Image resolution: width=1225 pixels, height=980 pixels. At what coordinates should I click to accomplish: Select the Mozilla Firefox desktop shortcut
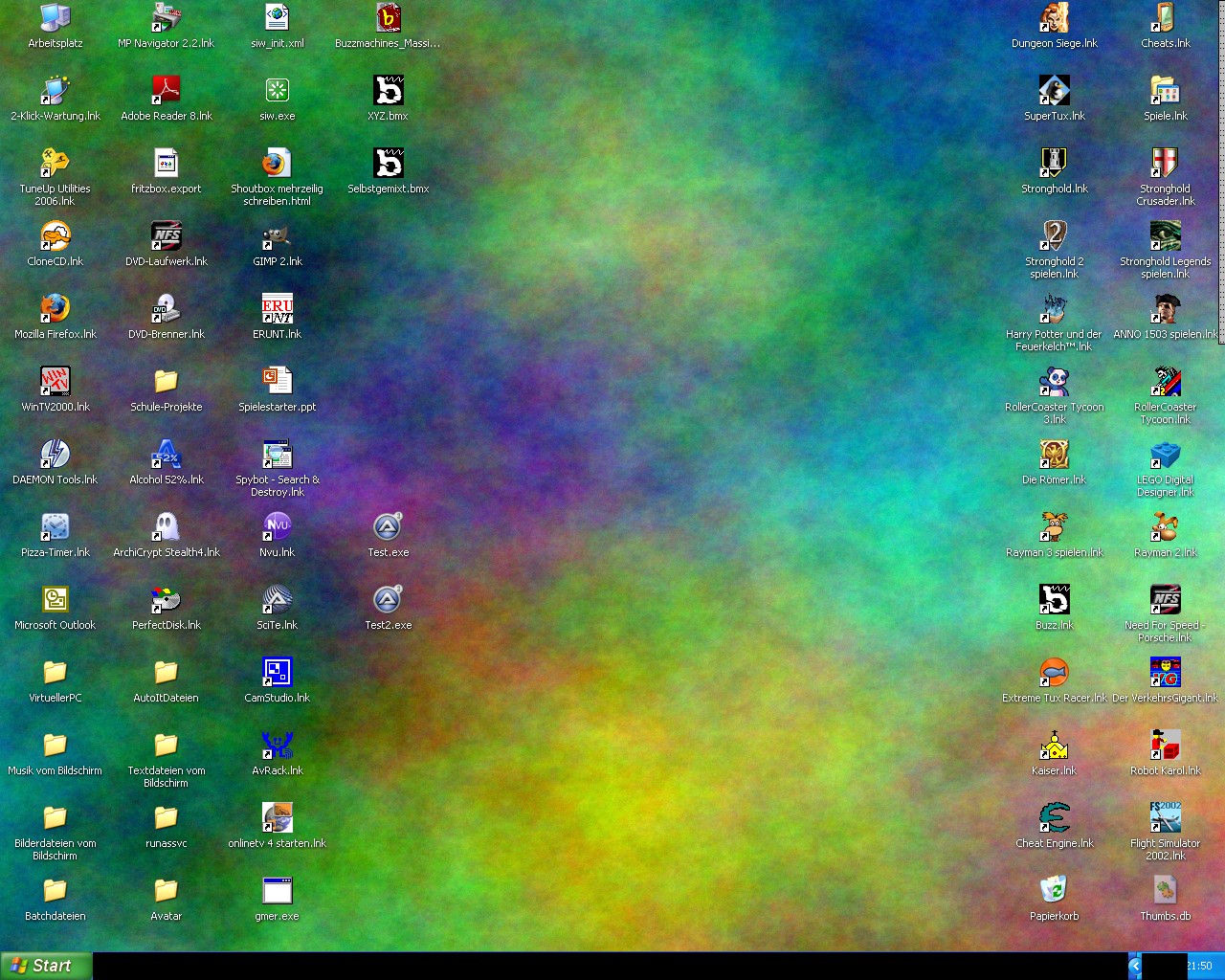(x=56, y=309)
